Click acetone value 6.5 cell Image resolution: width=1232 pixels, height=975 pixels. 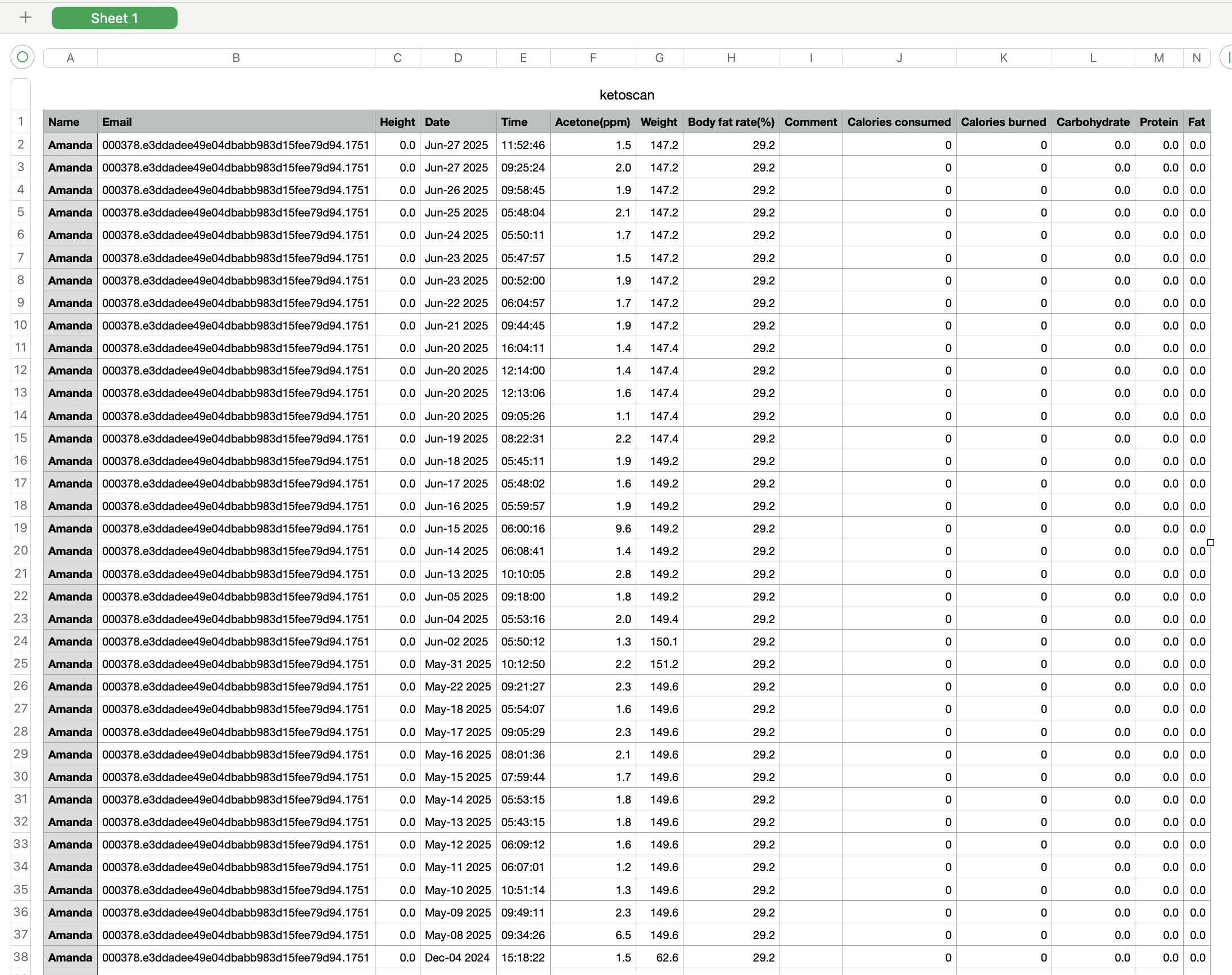593,935
